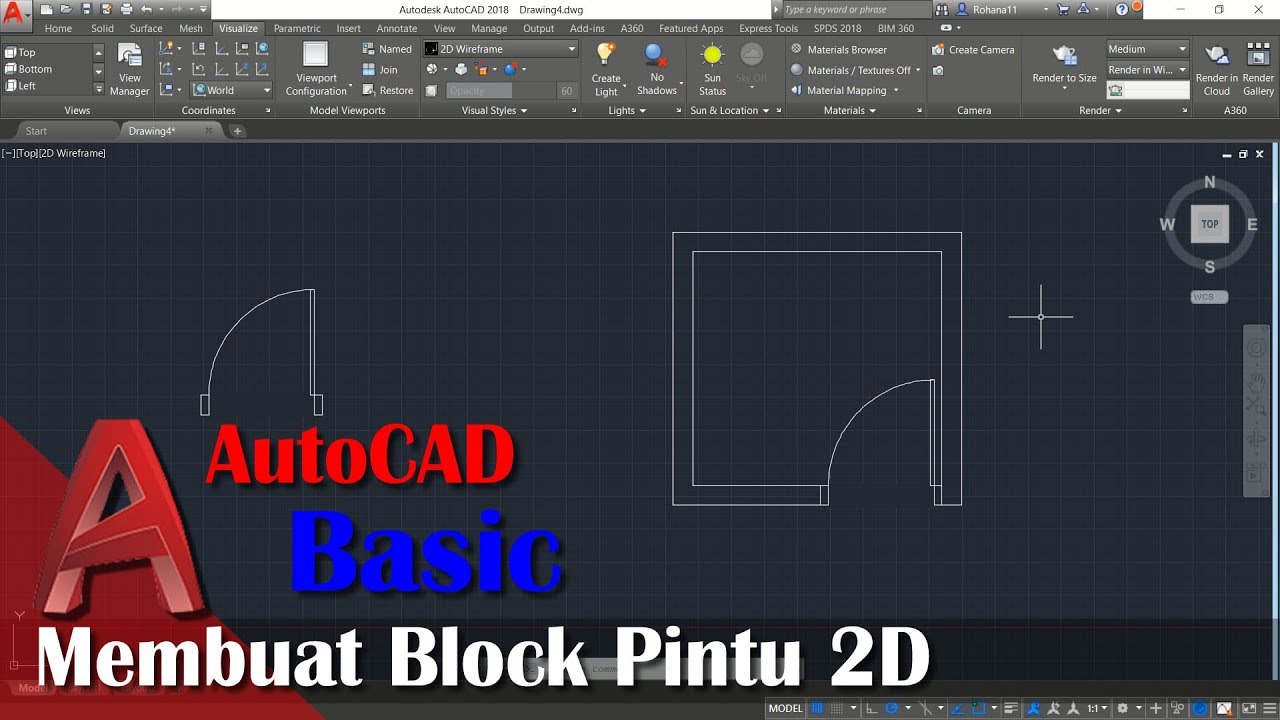Image resolution: width=1280 pixels, height=720 pixels.
Task: Toggle 2D Object Snap in status bar
Action: point(979,708)
